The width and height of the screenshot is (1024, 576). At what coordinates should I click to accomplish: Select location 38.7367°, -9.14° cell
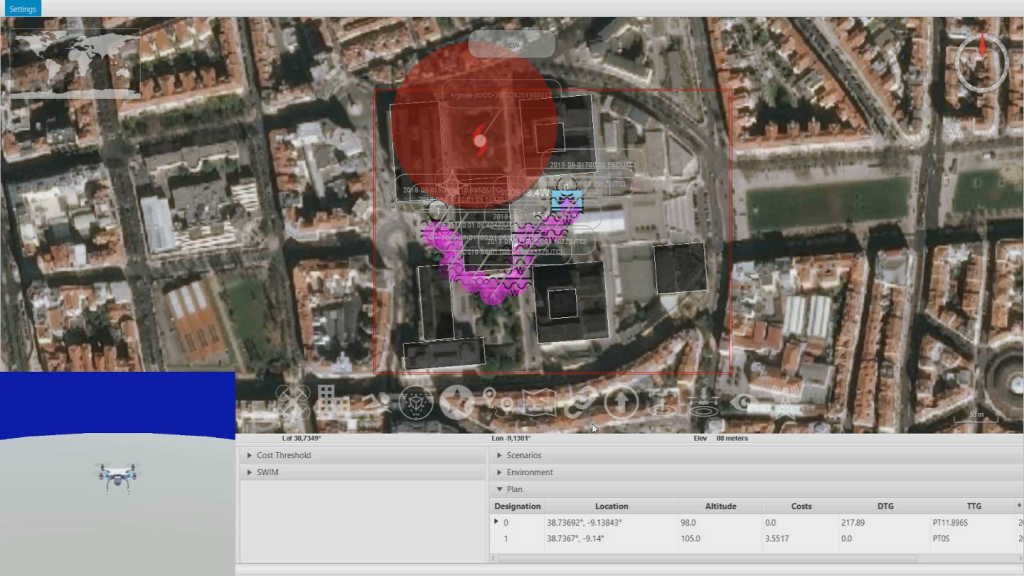click(611, 539)
